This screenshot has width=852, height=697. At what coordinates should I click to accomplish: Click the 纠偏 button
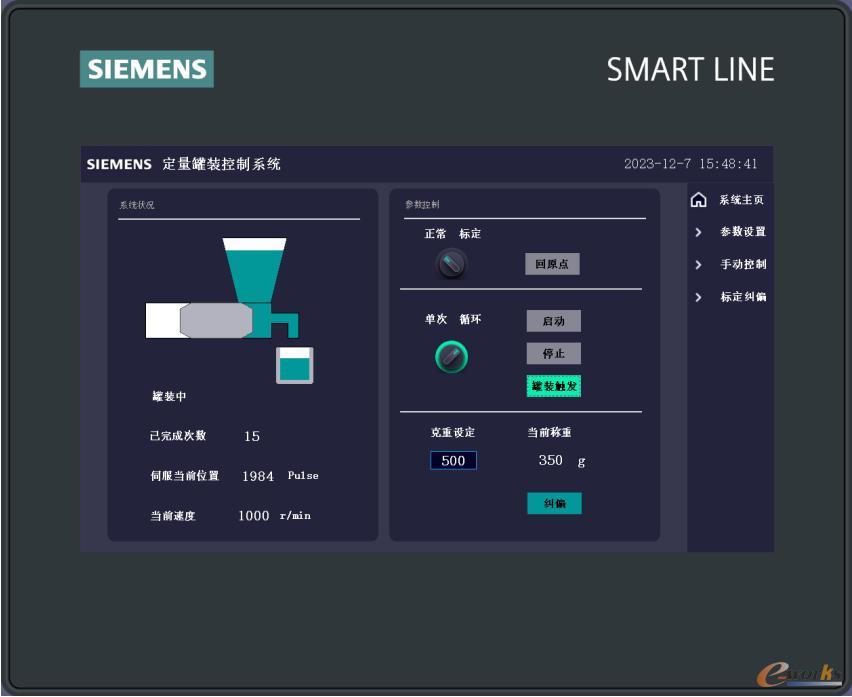554,503
